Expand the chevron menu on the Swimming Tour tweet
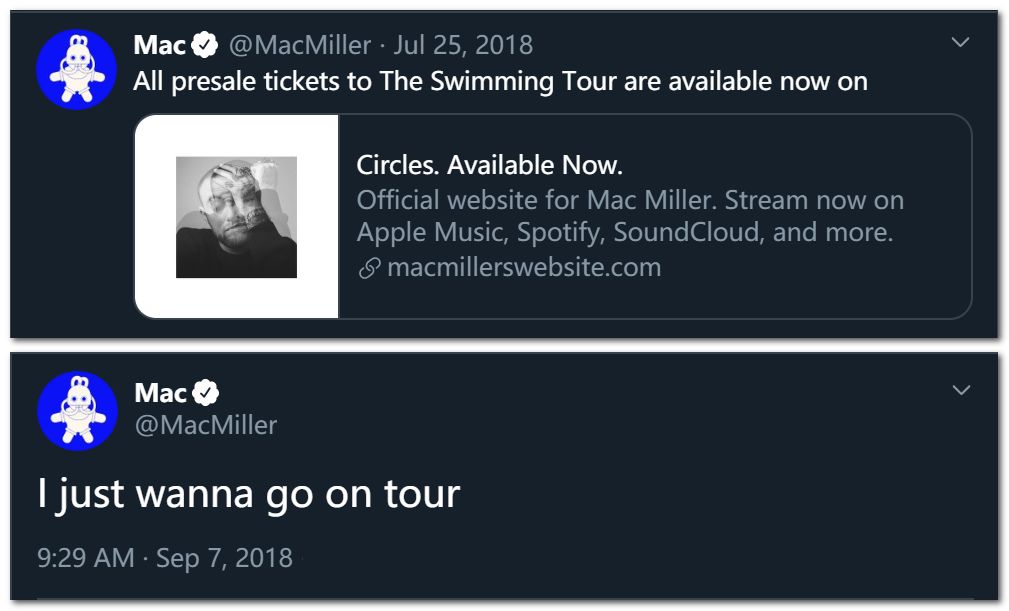1009x611 pixels. tap(960, 42)
